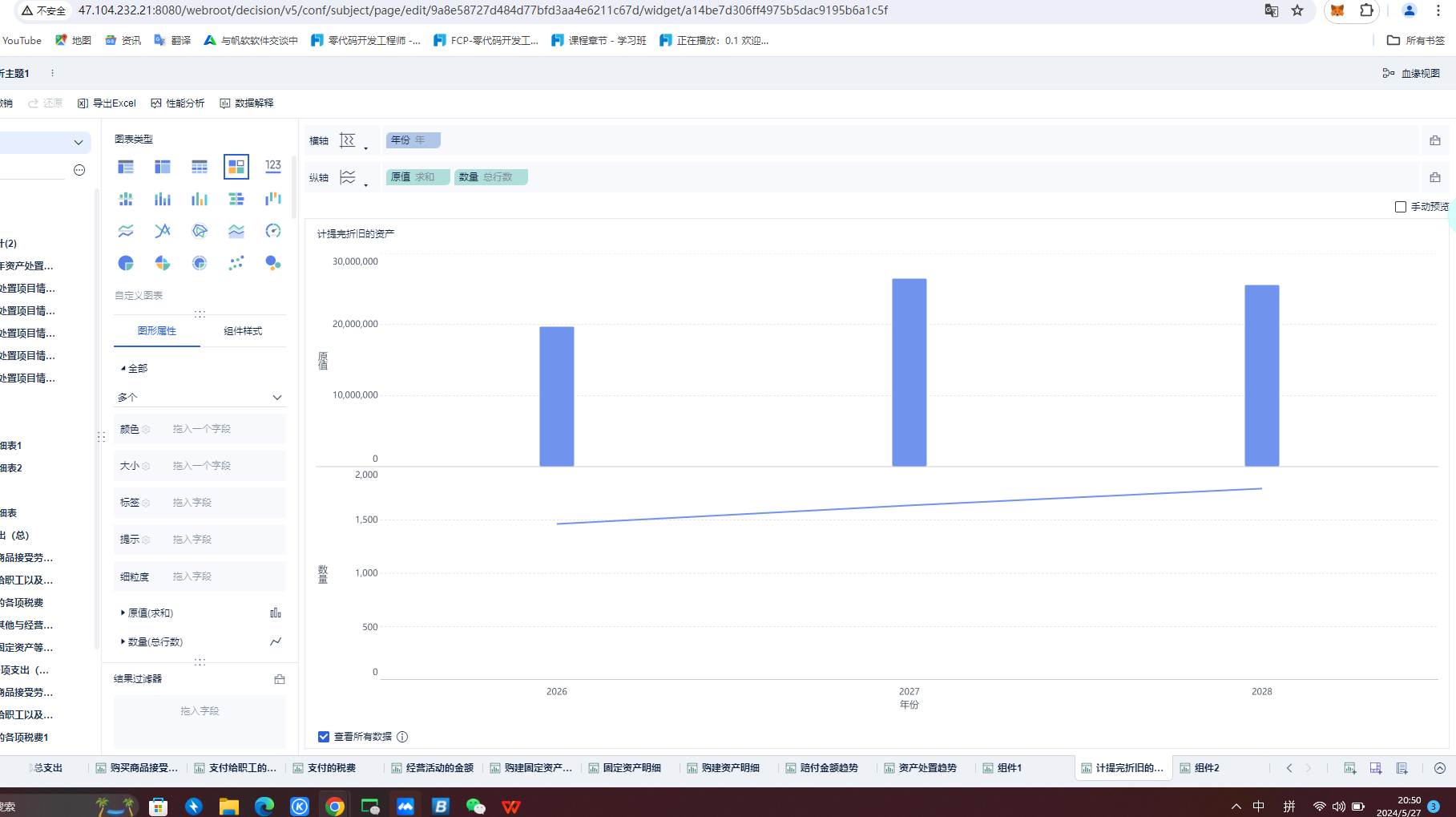Open the 固定资产明细 sheet tab
The height and width of the screenshot is (817, 1456).
coord(624,768)
